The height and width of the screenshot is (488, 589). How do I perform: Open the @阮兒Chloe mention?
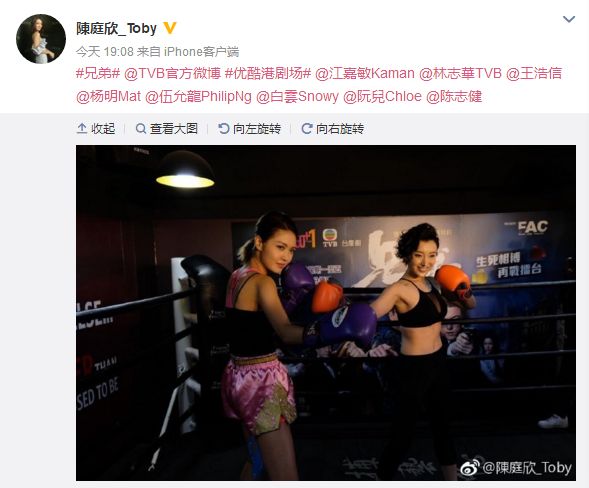tap(382, 97)
